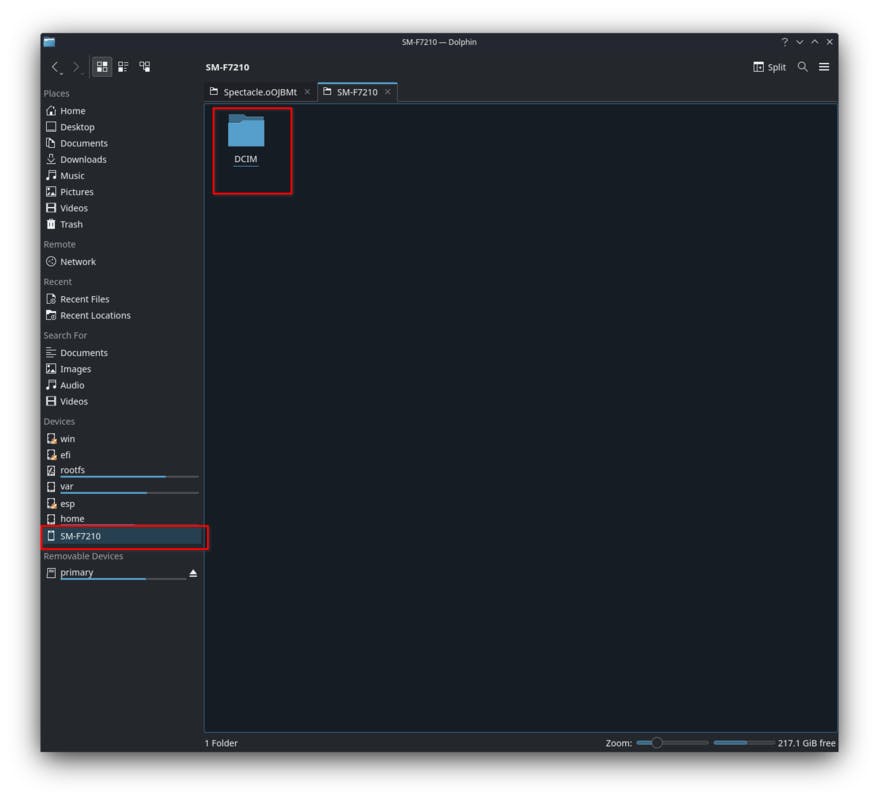Open the var device
Viewport: 879px width, 800px height.
click(x=121, y=487)
